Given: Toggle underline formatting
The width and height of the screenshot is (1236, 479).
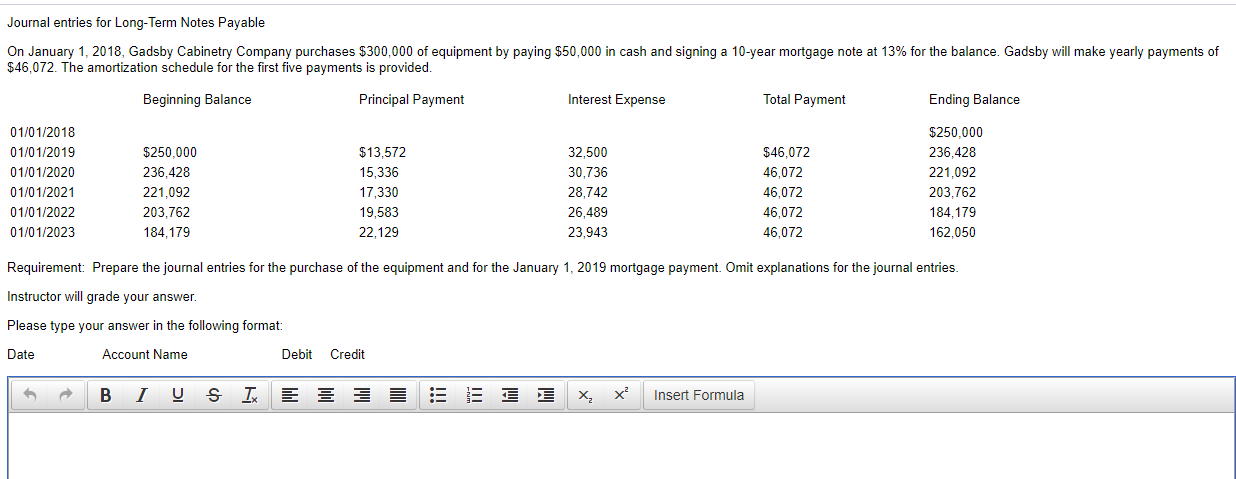Looking at the screenshot, I should (177, 395).
